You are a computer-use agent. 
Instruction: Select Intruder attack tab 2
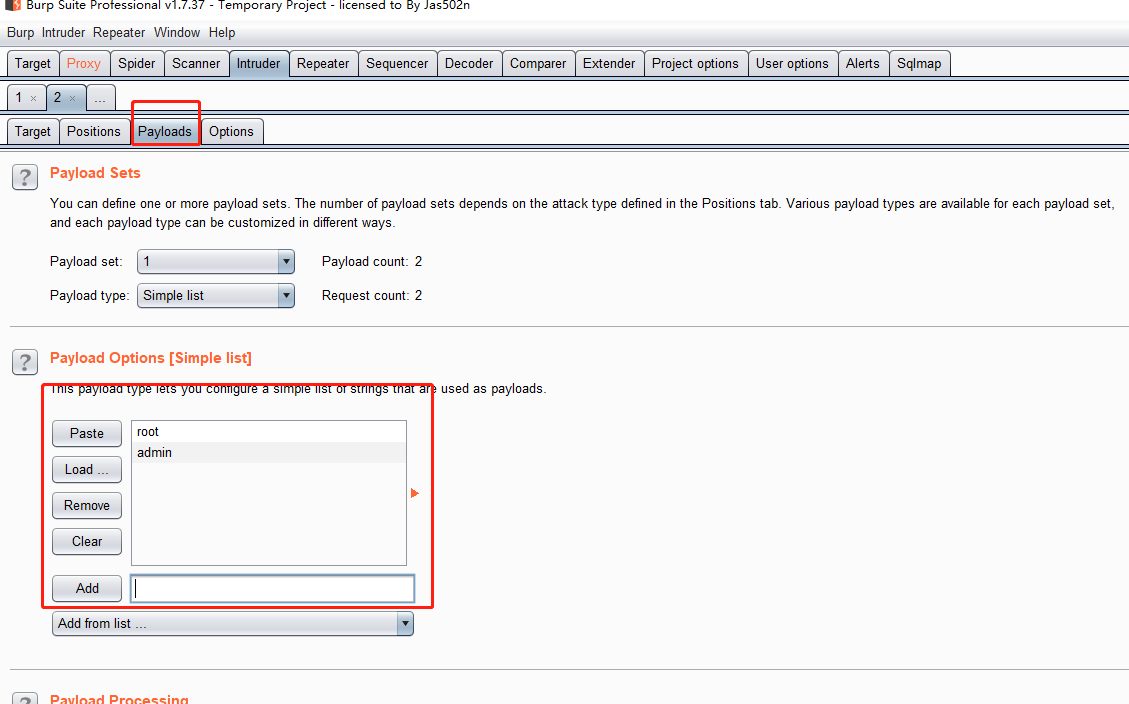58,97
